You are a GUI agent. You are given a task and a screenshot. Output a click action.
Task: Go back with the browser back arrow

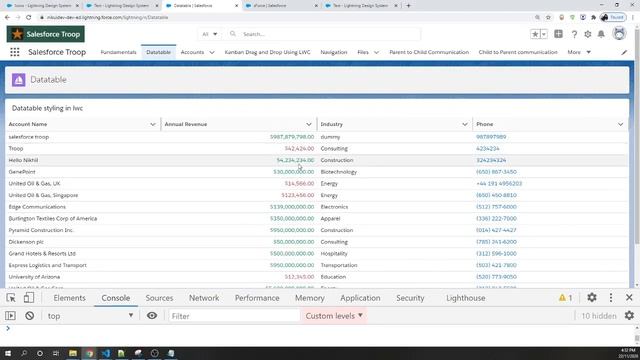7,18
